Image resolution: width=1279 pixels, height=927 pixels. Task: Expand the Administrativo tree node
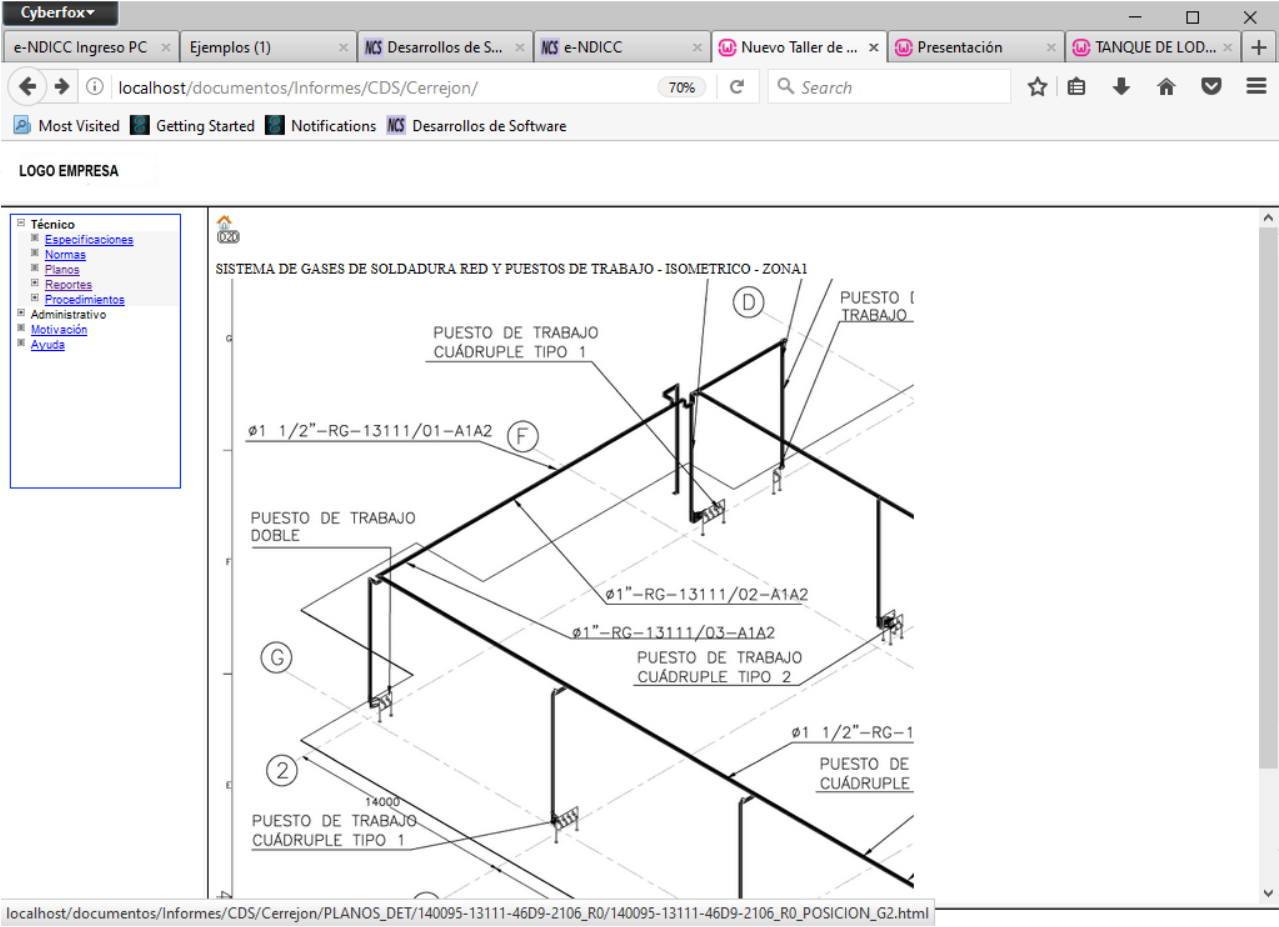click(x=21, y=313)
